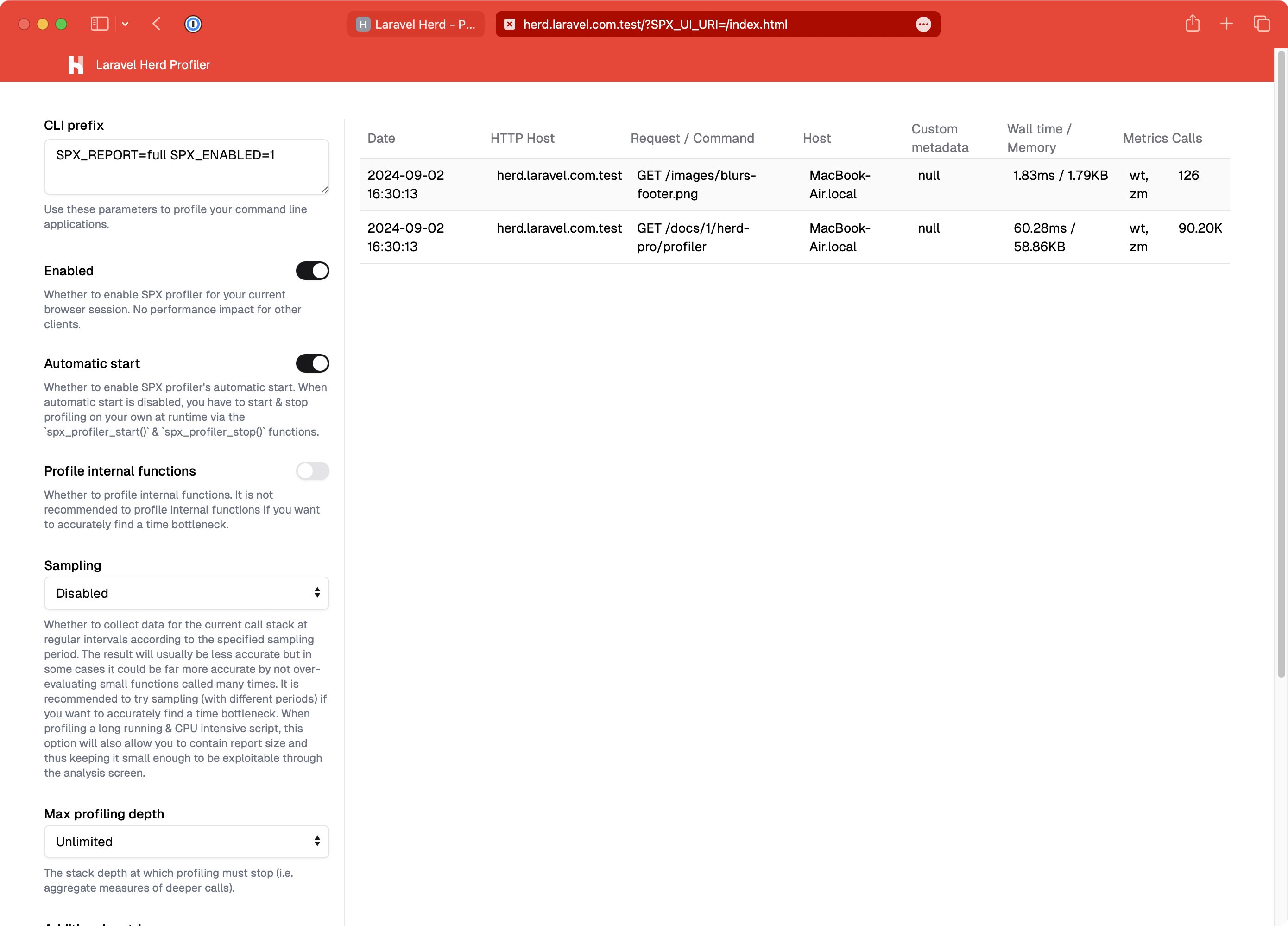This screenshot has height=926, width=1288.
Task: Clear the address with the x icon
Action: click(509, 24)
